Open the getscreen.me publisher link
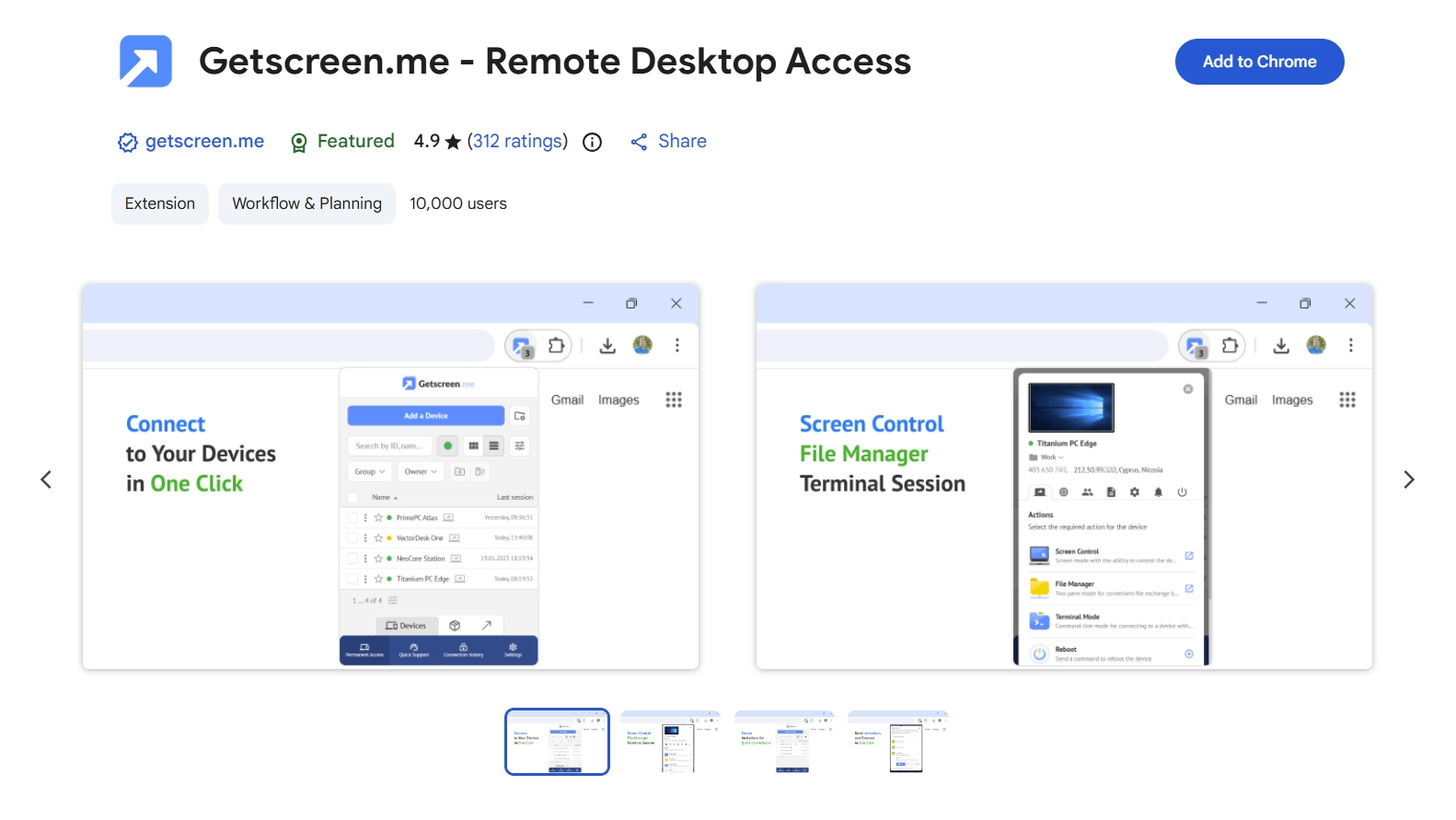This screenshot has height=820, width=1456. (204, 141)
